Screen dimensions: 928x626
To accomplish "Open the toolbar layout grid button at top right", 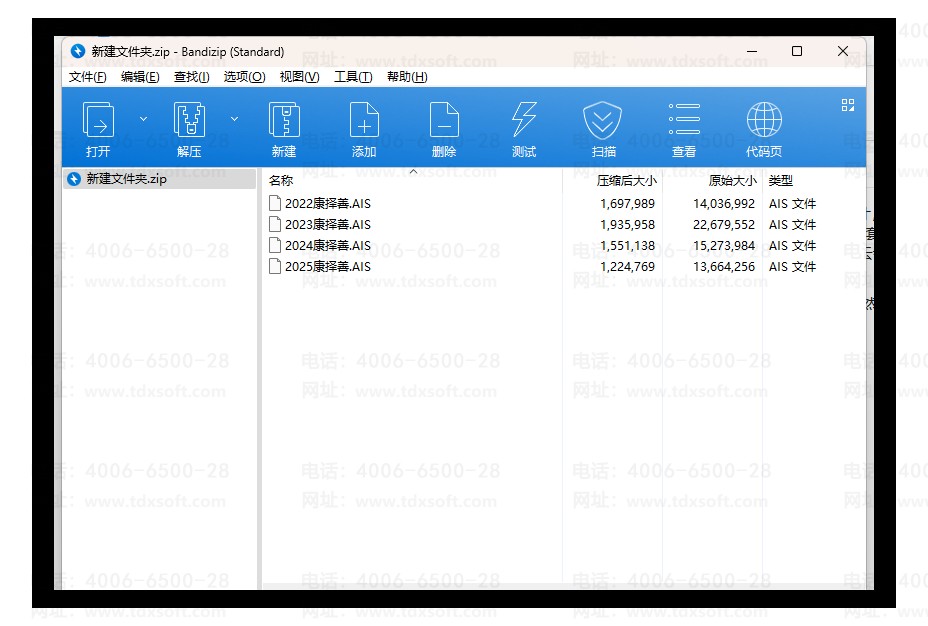I will coord(848,105).
